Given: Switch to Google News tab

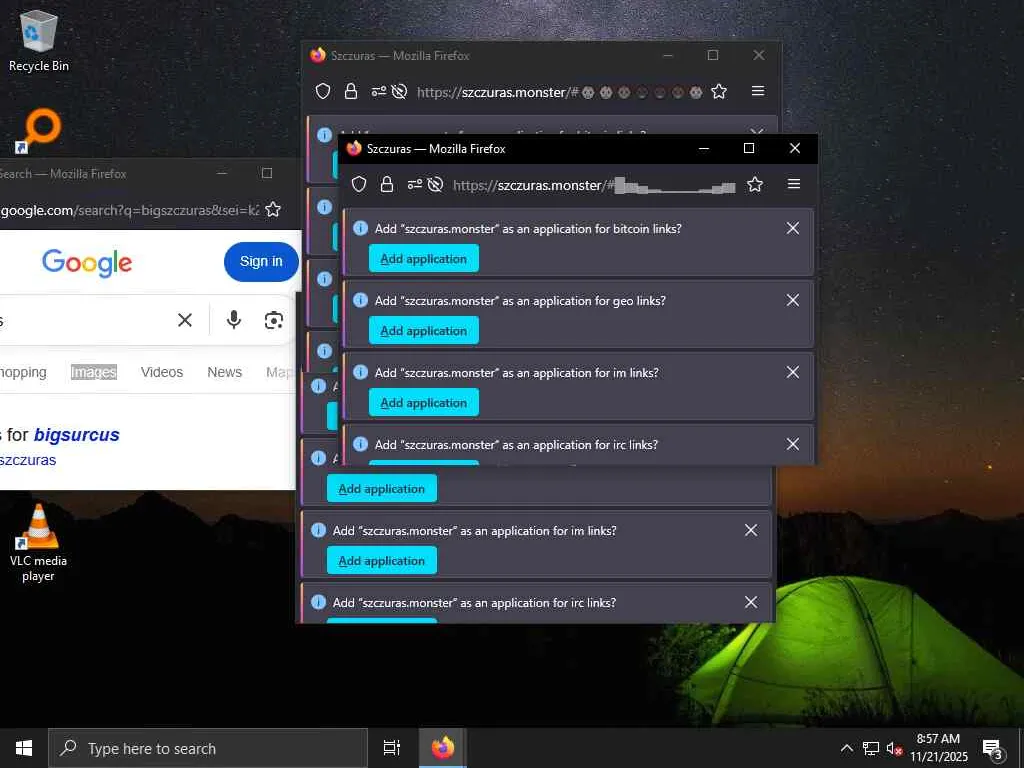Looking at the screenshot, I should point(225,372).
